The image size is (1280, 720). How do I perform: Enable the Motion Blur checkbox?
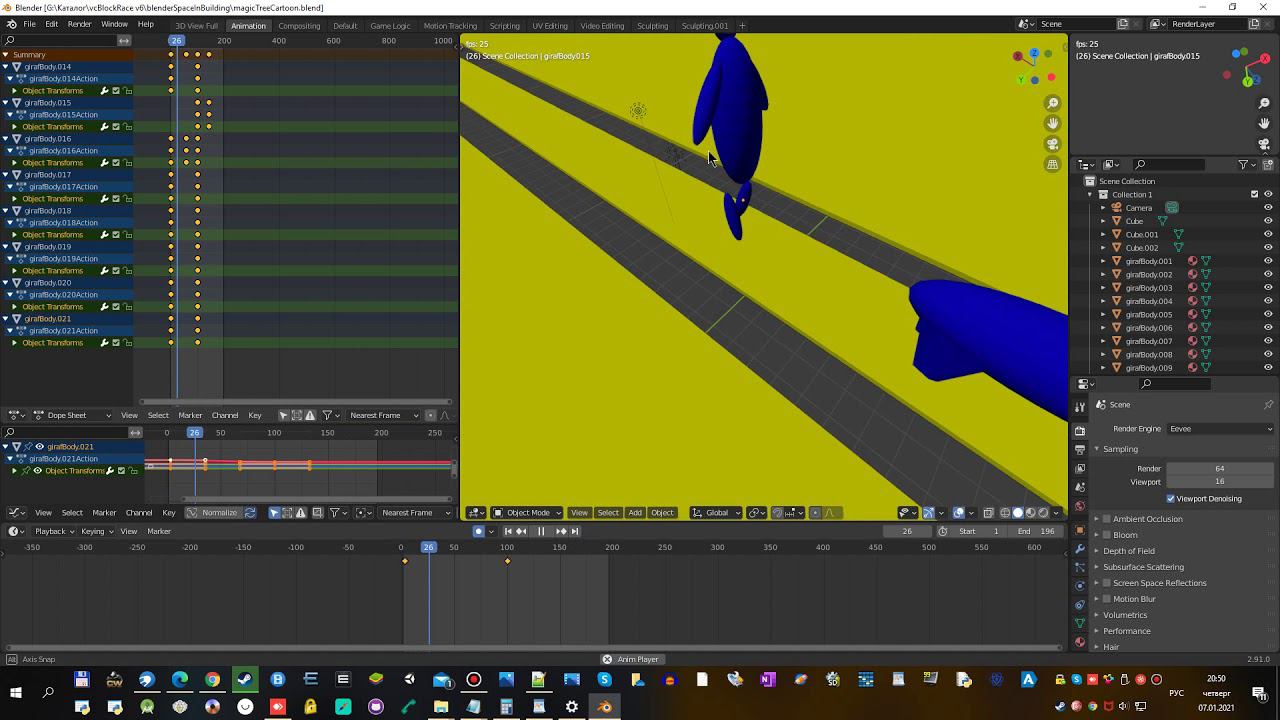click(1107, 599)
